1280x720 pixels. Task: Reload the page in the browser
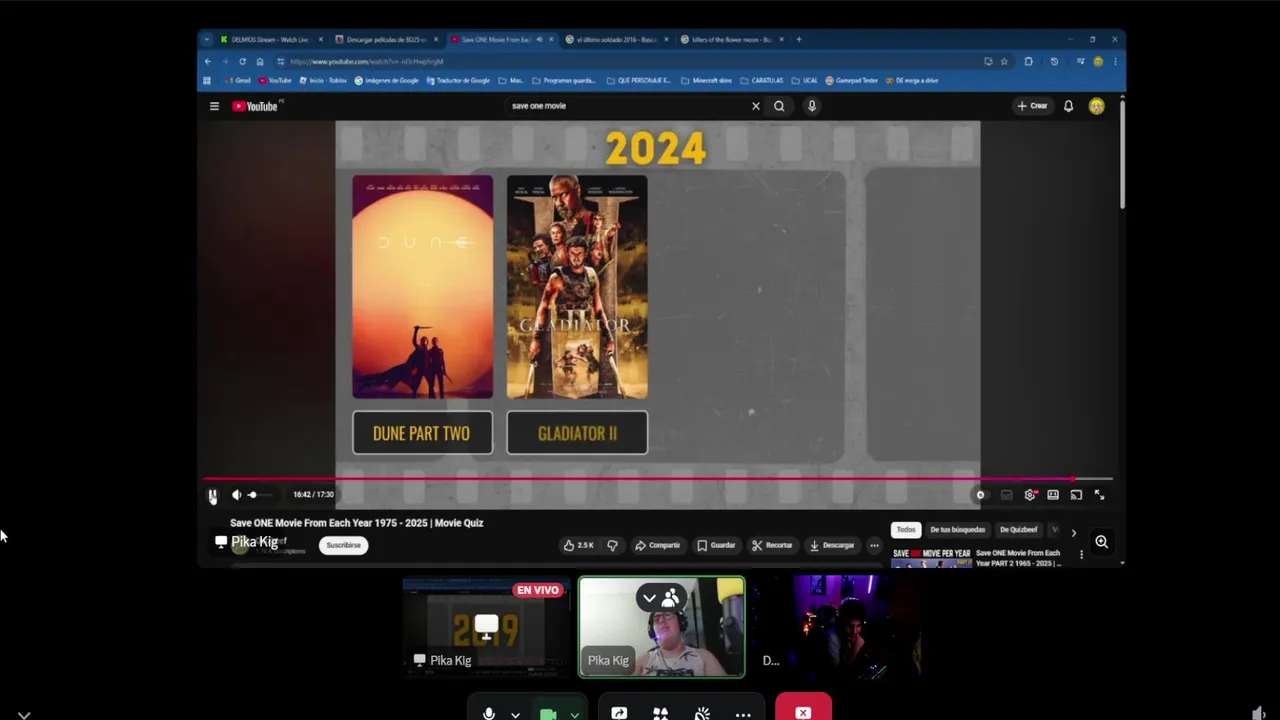(x=242, y=61)
